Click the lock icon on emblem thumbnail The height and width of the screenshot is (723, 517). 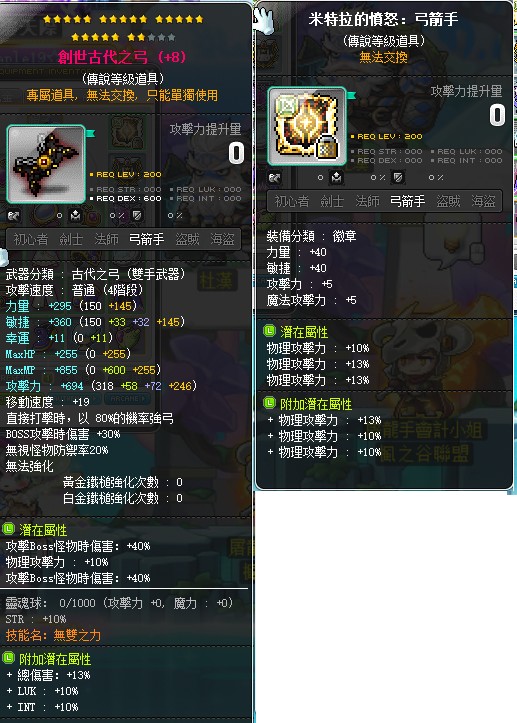point(327,146)
